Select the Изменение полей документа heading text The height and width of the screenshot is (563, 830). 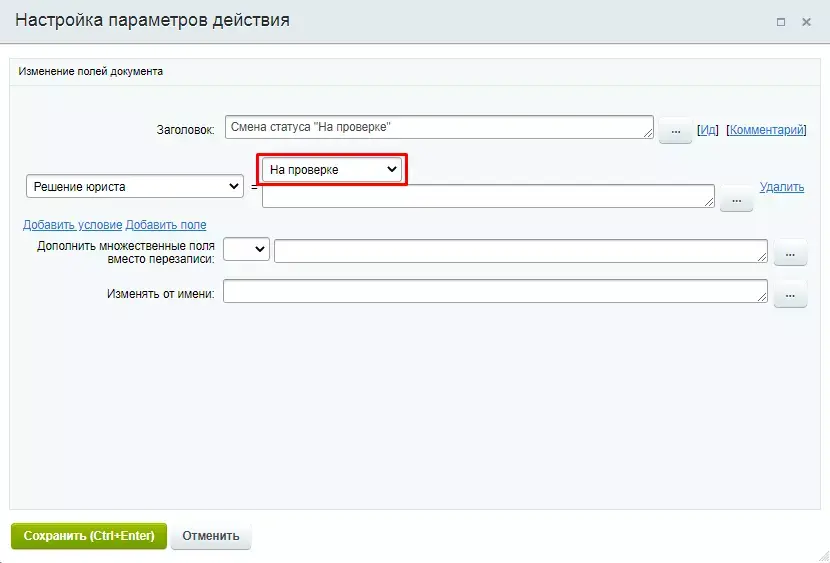tap(91, 71)
